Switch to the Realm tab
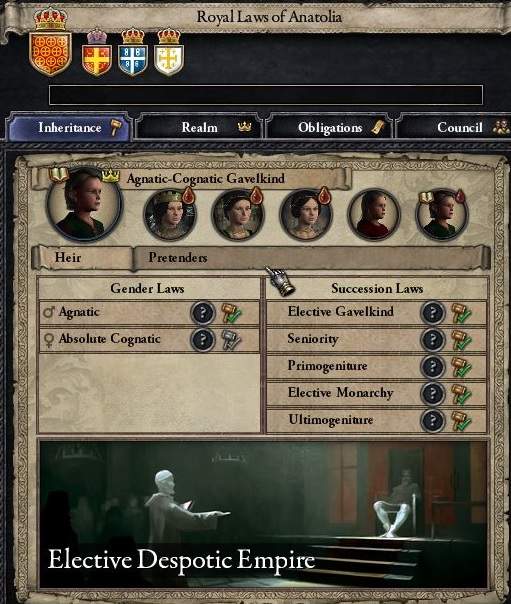The image size is (511, 604). (199, 127)
